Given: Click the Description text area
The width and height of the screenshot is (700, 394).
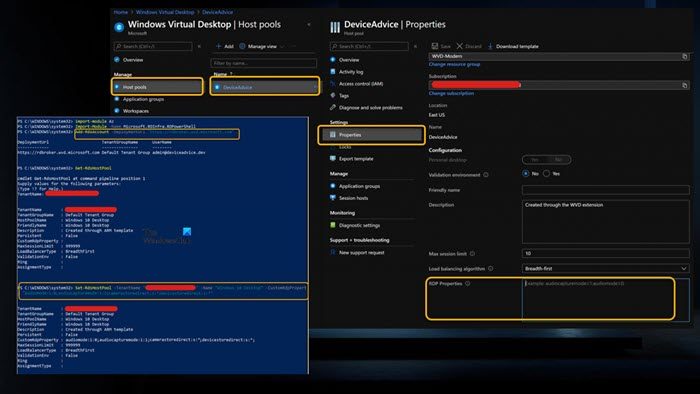Looking at the screenshot, I should (605, 221).
